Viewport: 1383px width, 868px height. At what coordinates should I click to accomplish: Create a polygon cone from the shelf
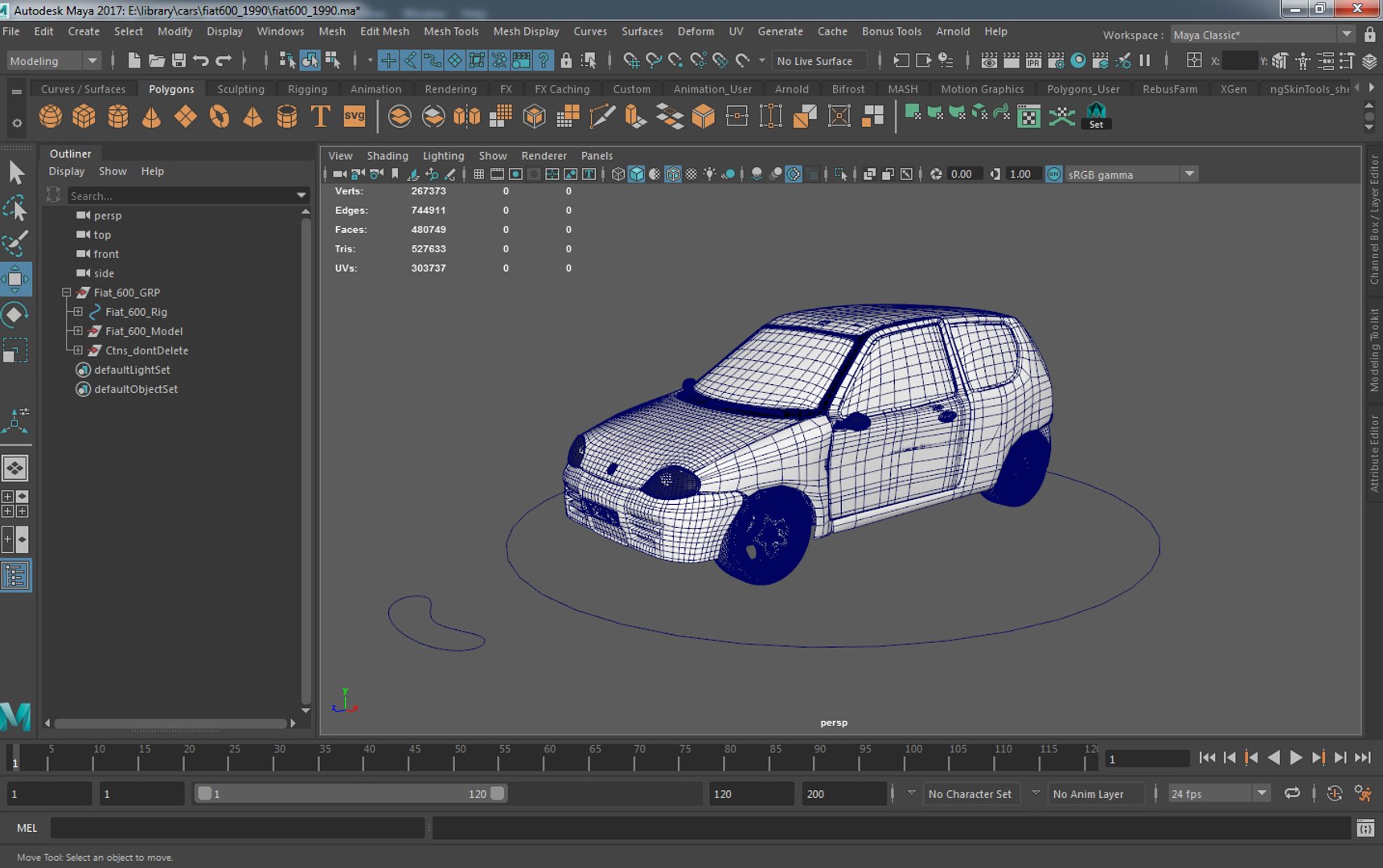pyautogui.click(x=151, y=117)
